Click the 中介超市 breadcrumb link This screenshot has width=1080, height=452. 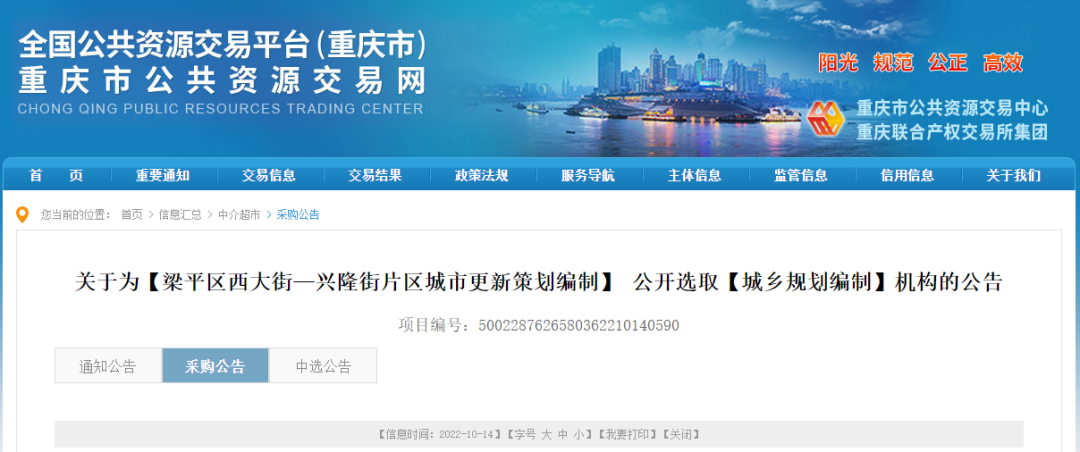click(240, 215)
